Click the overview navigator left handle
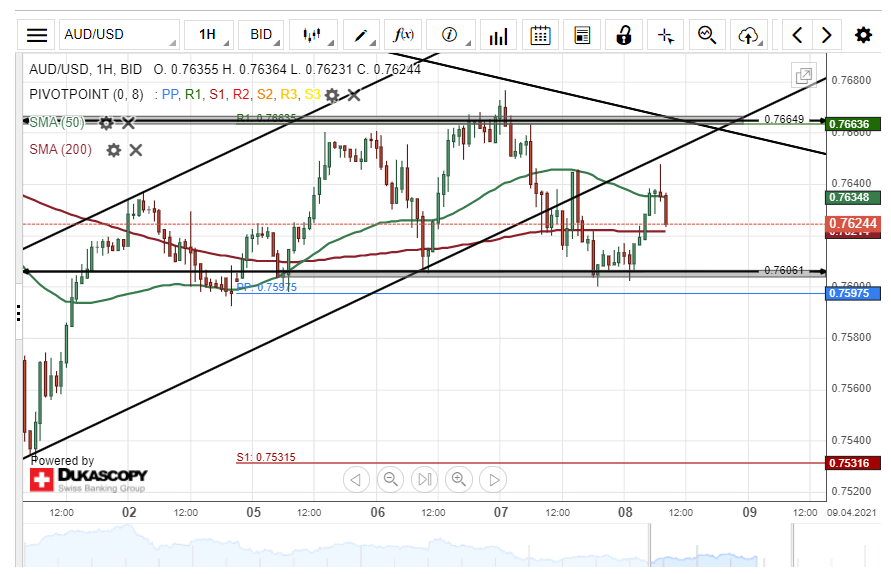This screenshot has height=574, width=891. click(650, 546)
